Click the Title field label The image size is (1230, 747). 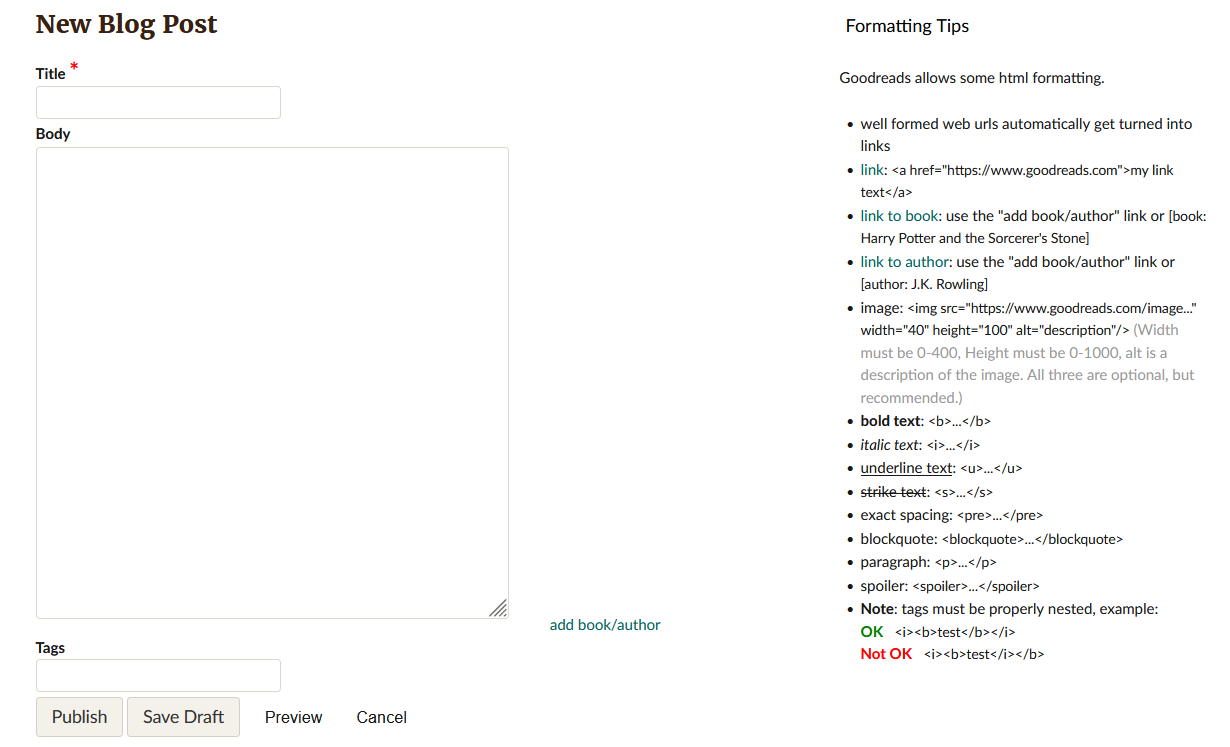[51, 74]
